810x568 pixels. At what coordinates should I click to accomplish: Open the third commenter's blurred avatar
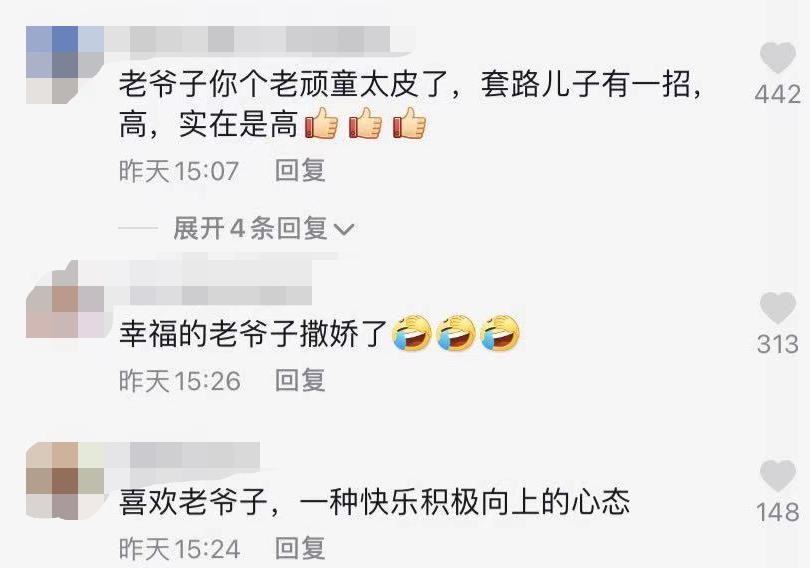(65, 481)
